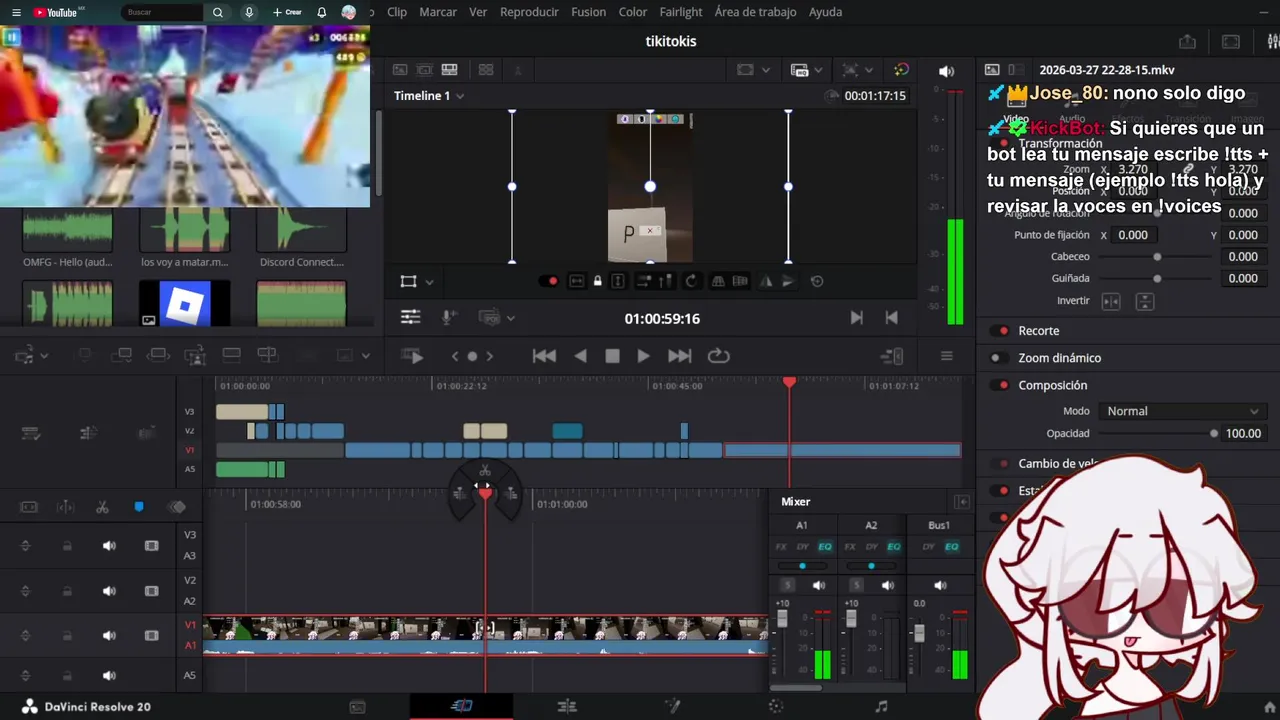The width and height of the screenshot is (1280, 720).
Task: Expand the transform tool dropdown arrow
Action: [x=429, y=282]
